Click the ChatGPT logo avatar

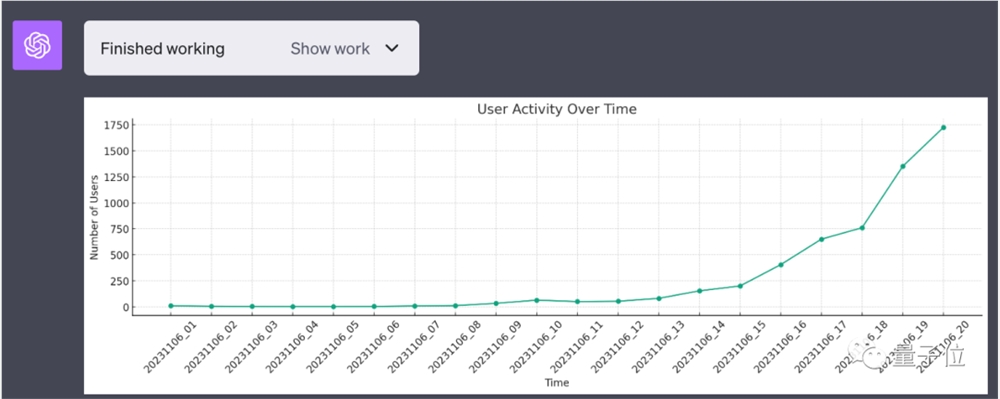pos(38,45)
